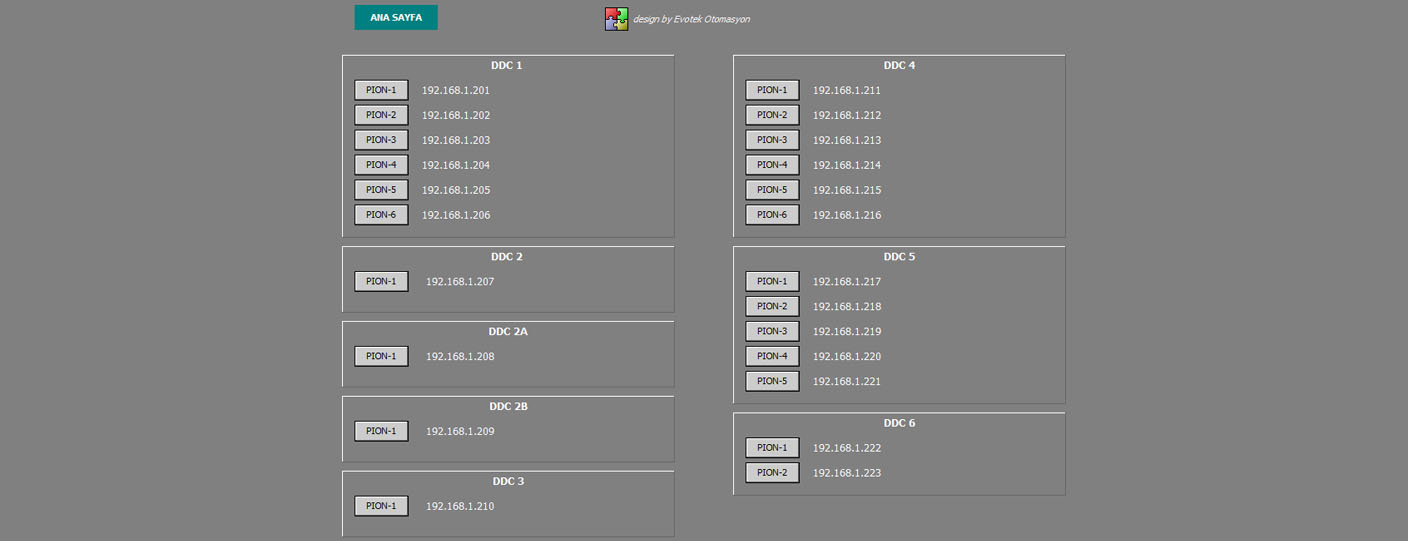Open PION-1 in the DDC 1 panel
Viewport: 1408px width, 541px height.
pyautogui.click(x=381, y=90)
